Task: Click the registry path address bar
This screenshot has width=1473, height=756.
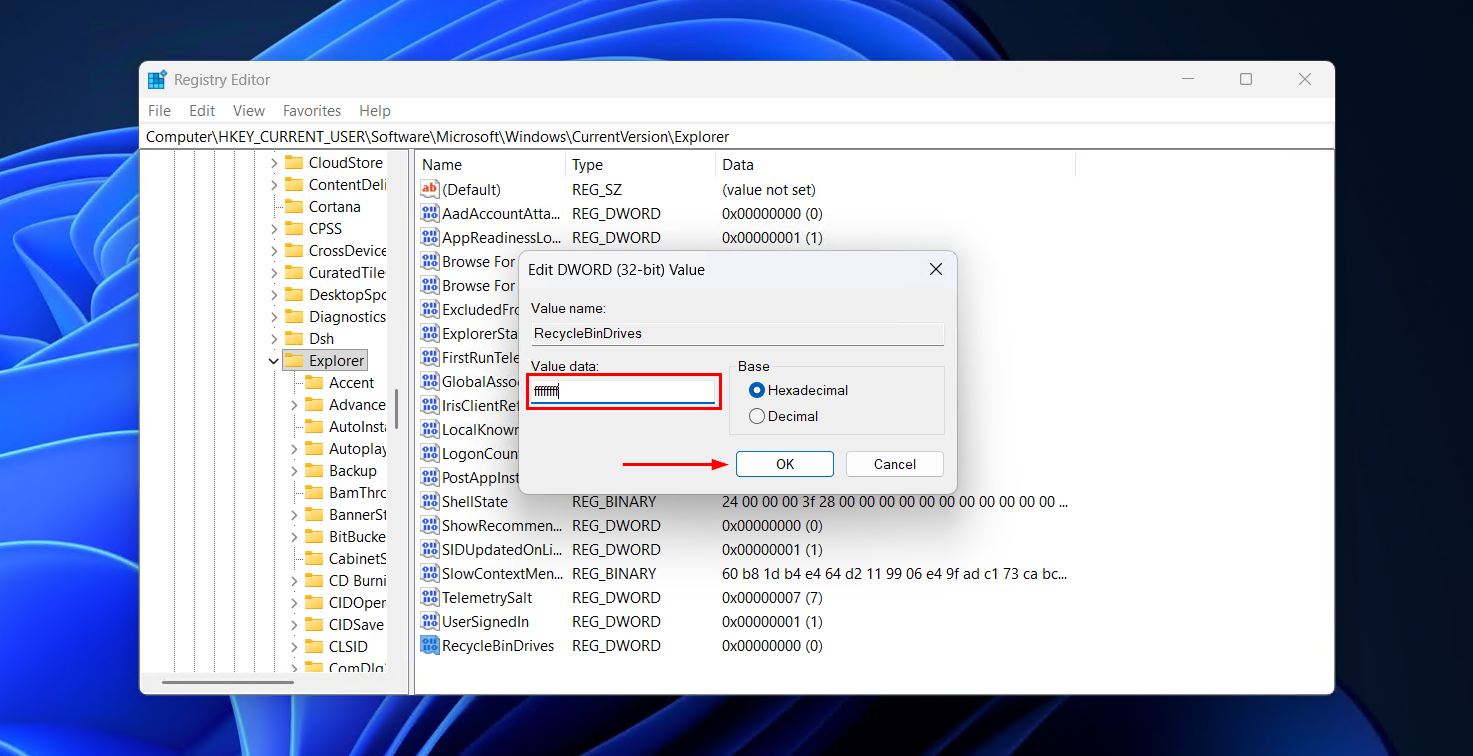Action: pos(738,136)
